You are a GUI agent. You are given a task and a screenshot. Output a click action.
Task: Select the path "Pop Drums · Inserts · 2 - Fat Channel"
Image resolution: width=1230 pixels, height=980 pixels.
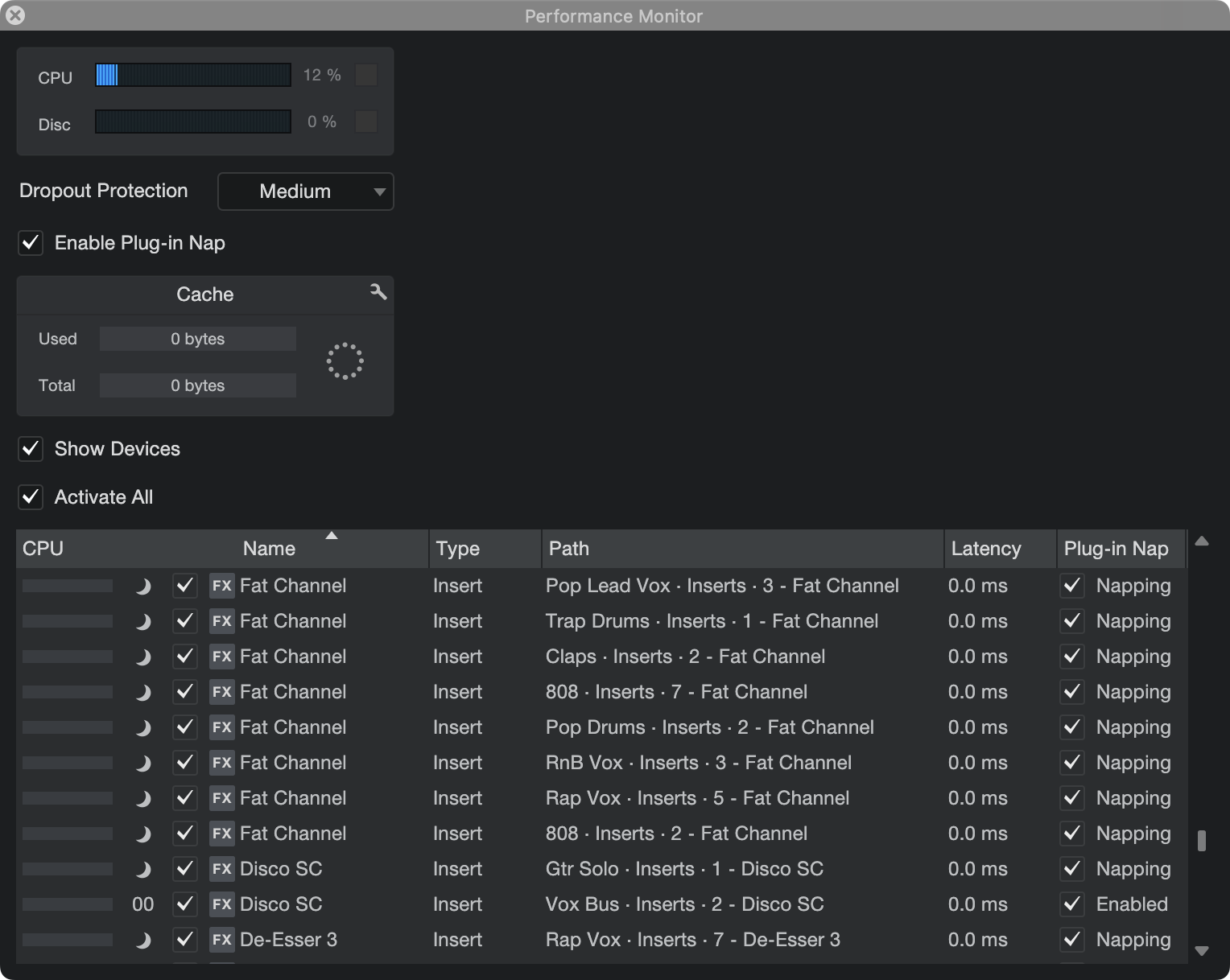tap(710, 727)
